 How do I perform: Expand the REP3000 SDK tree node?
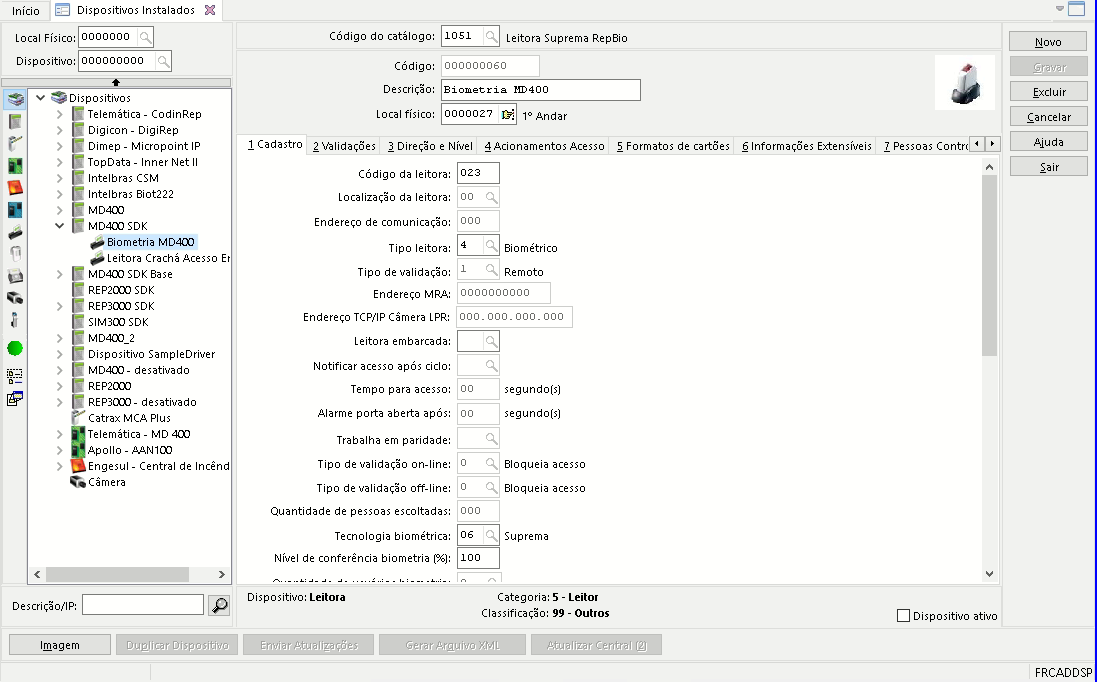click(60, 306)
